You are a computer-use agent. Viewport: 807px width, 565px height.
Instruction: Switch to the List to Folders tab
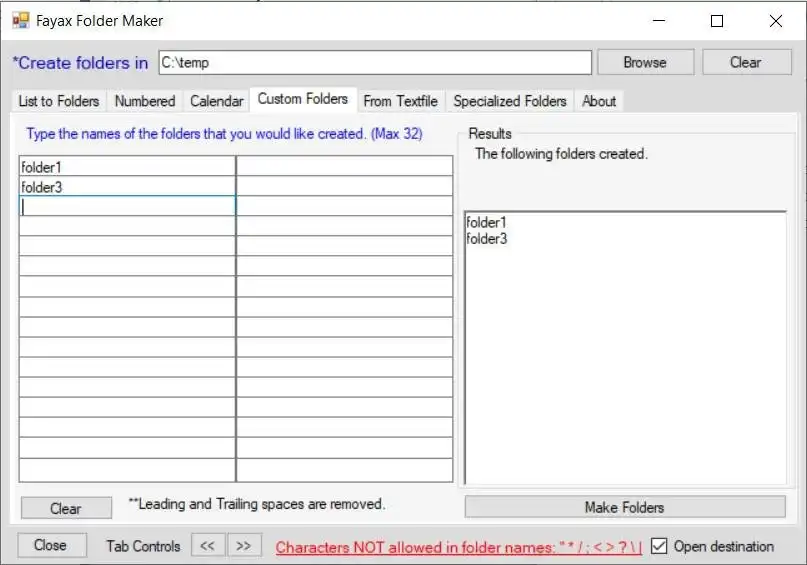[x=59, y=101]
